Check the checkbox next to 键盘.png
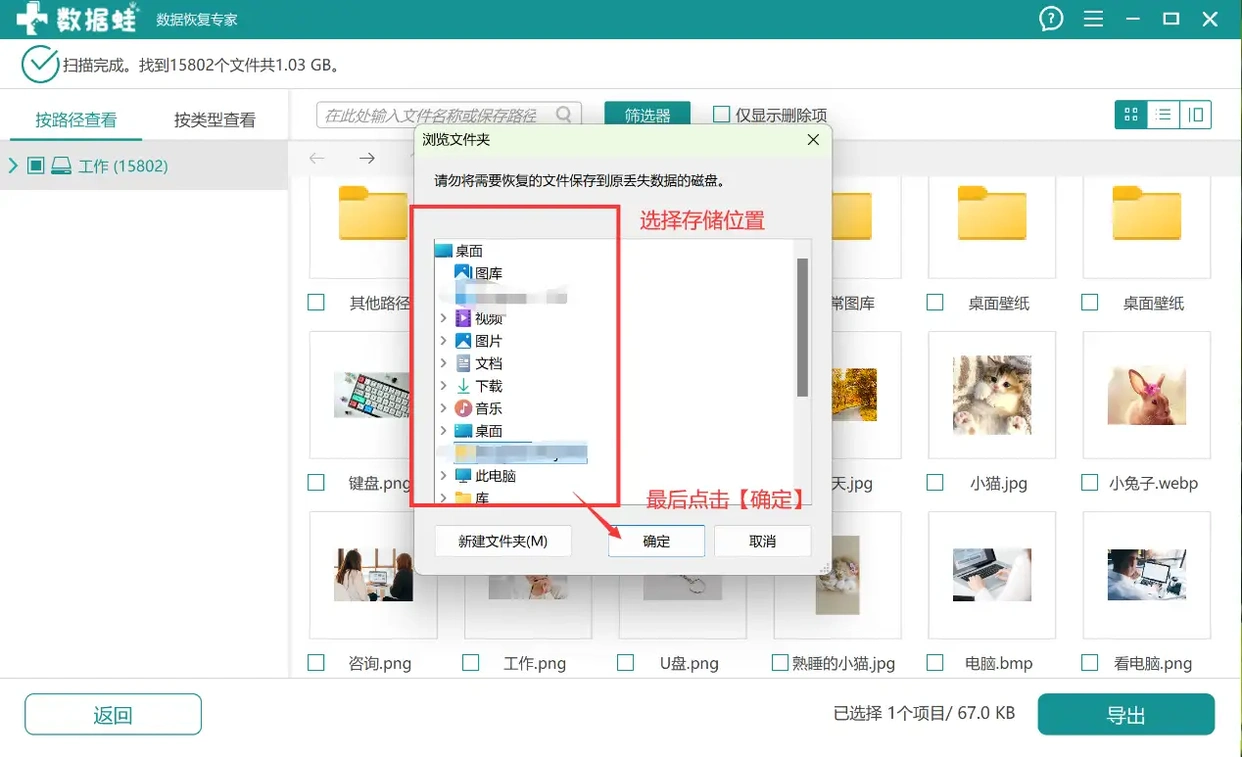This screenshot has width=1242, height=757. (x=316, y=482)
